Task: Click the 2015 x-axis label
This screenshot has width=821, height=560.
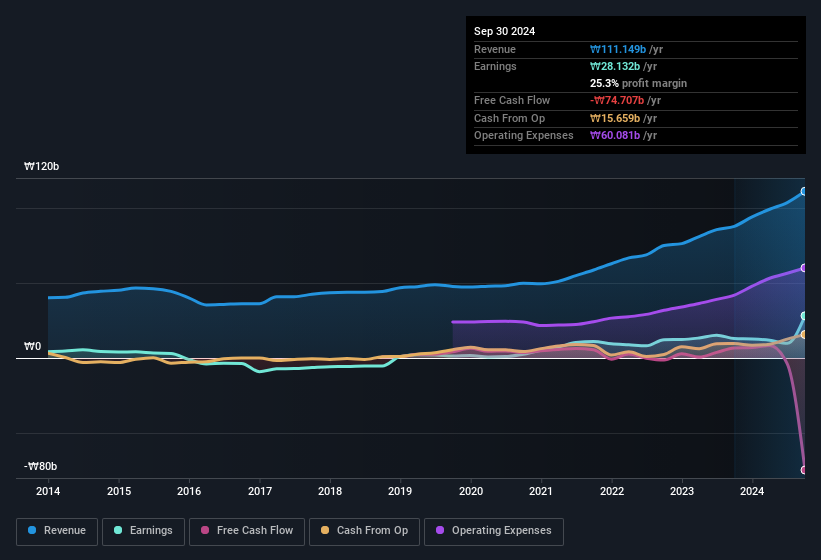Action: coord(119,491)
